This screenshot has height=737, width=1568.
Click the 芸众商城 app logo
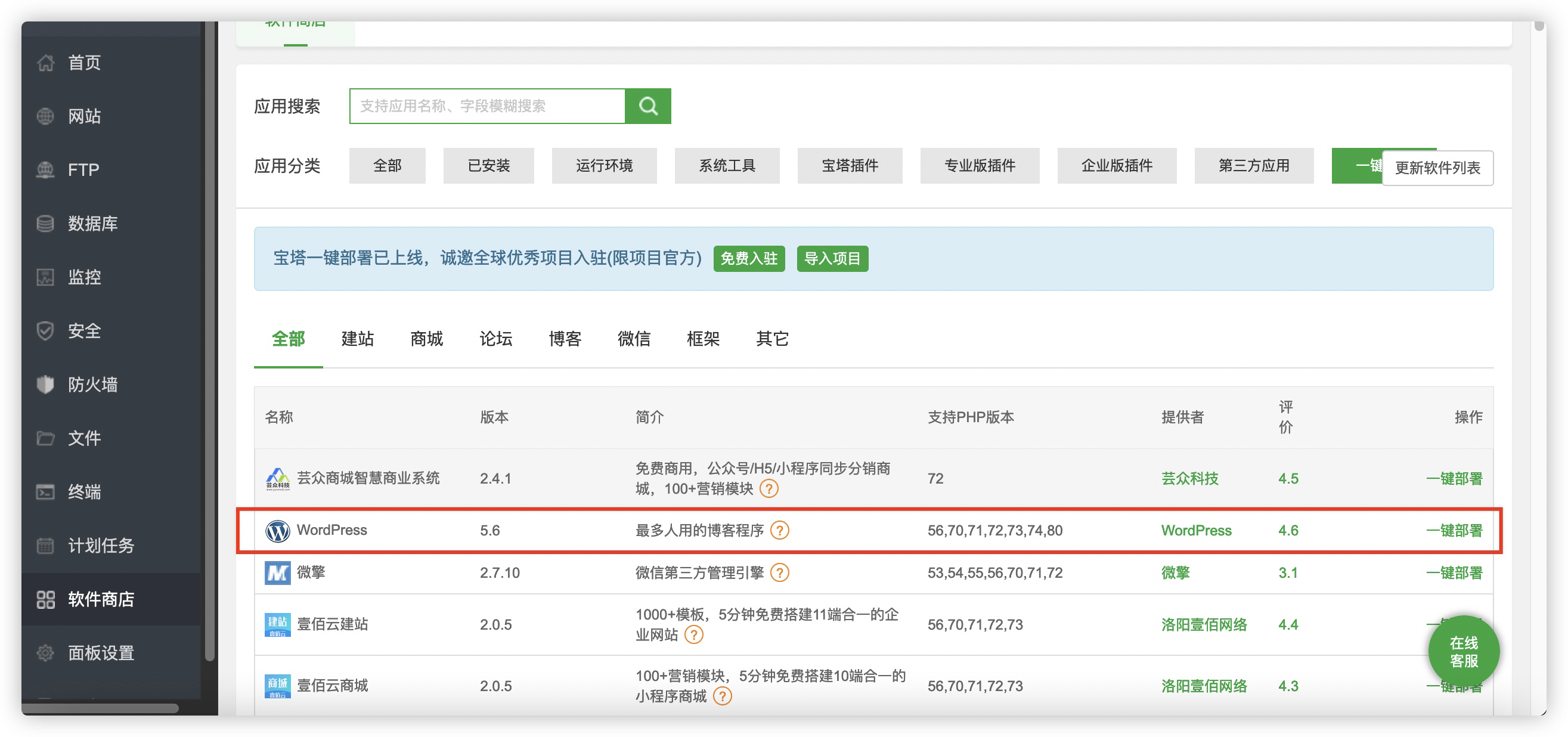click(x=278, y=478)
